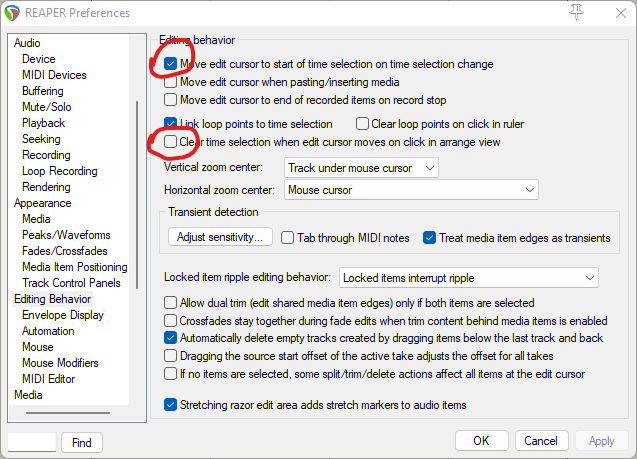Toggle Automatically delete empty tracks checkbox
This screenshot has height=459, width=637.
click(x=170, y=338)
